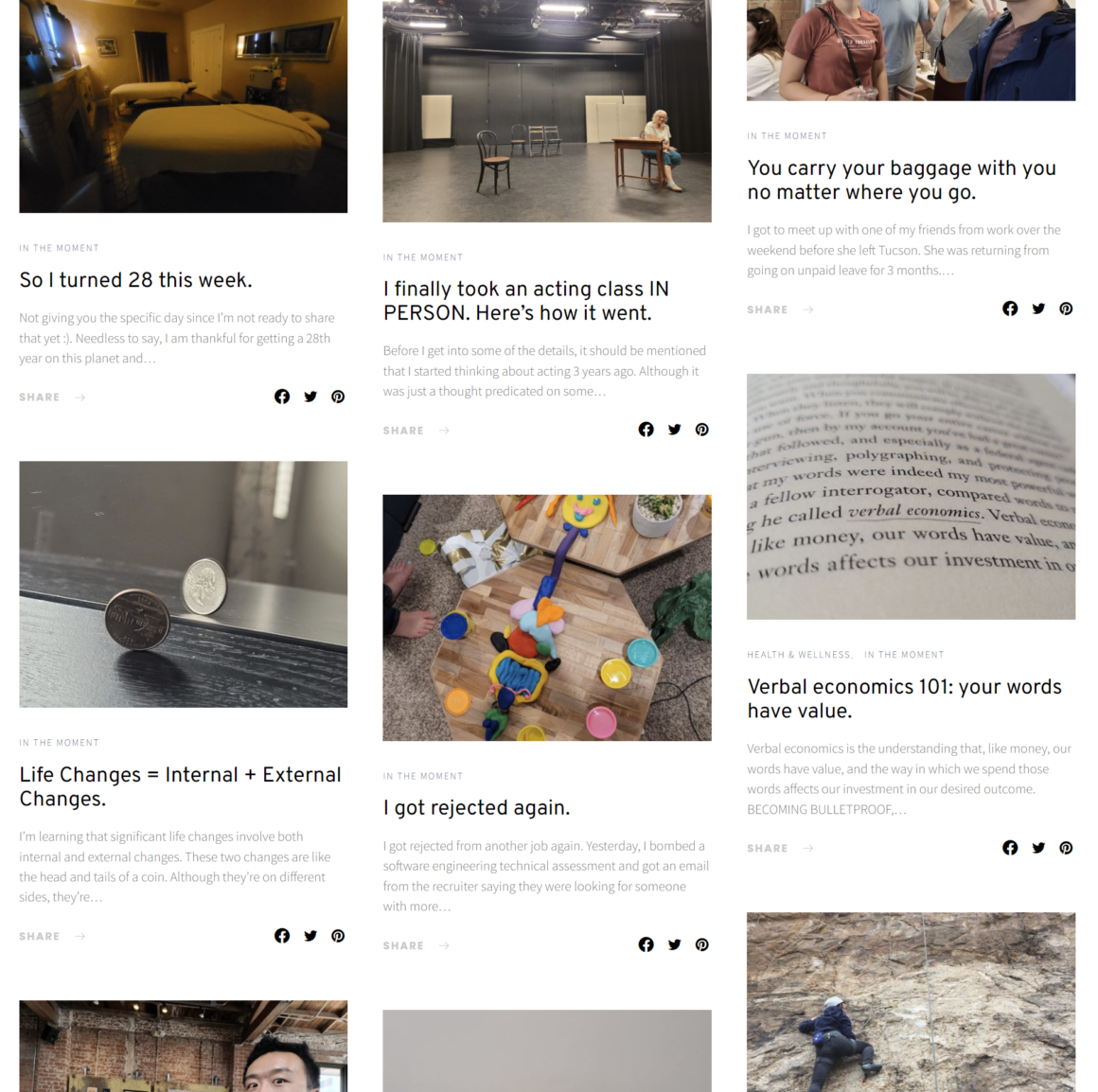Image resolution: width=1098 pixels, height=1092 pixels.
Task: Open "Life Changes = Internal + External Changes" title
Action: (x=180, y=786)
